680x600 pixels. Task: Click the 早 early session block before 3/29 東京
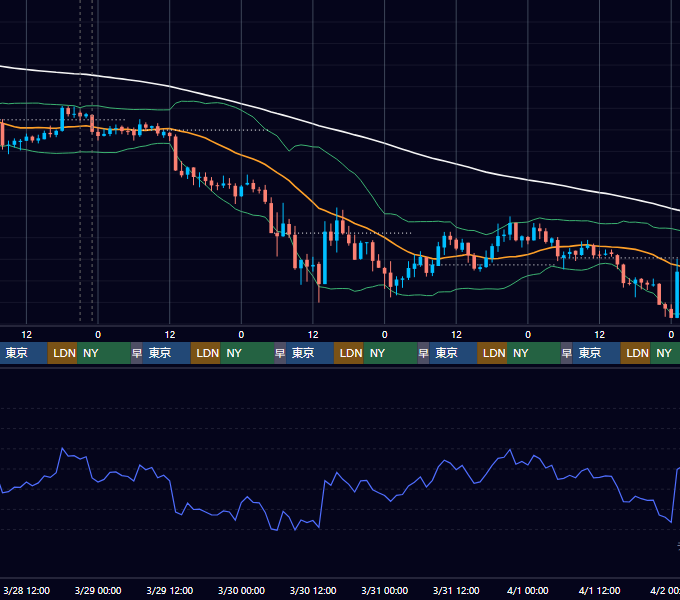pos(137,353)
